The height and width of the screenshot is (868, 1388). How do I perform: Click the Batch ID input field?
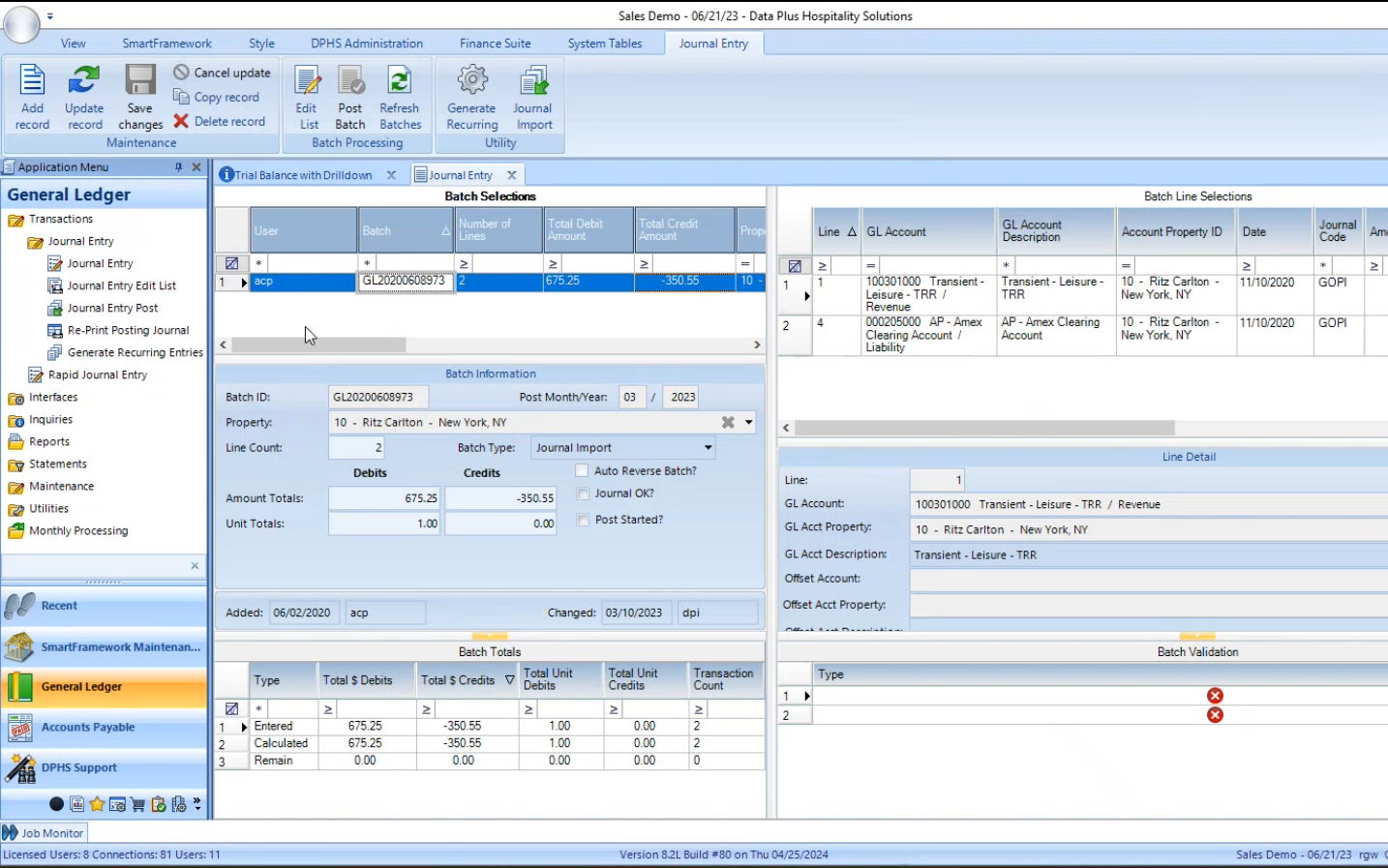point(377,398)
